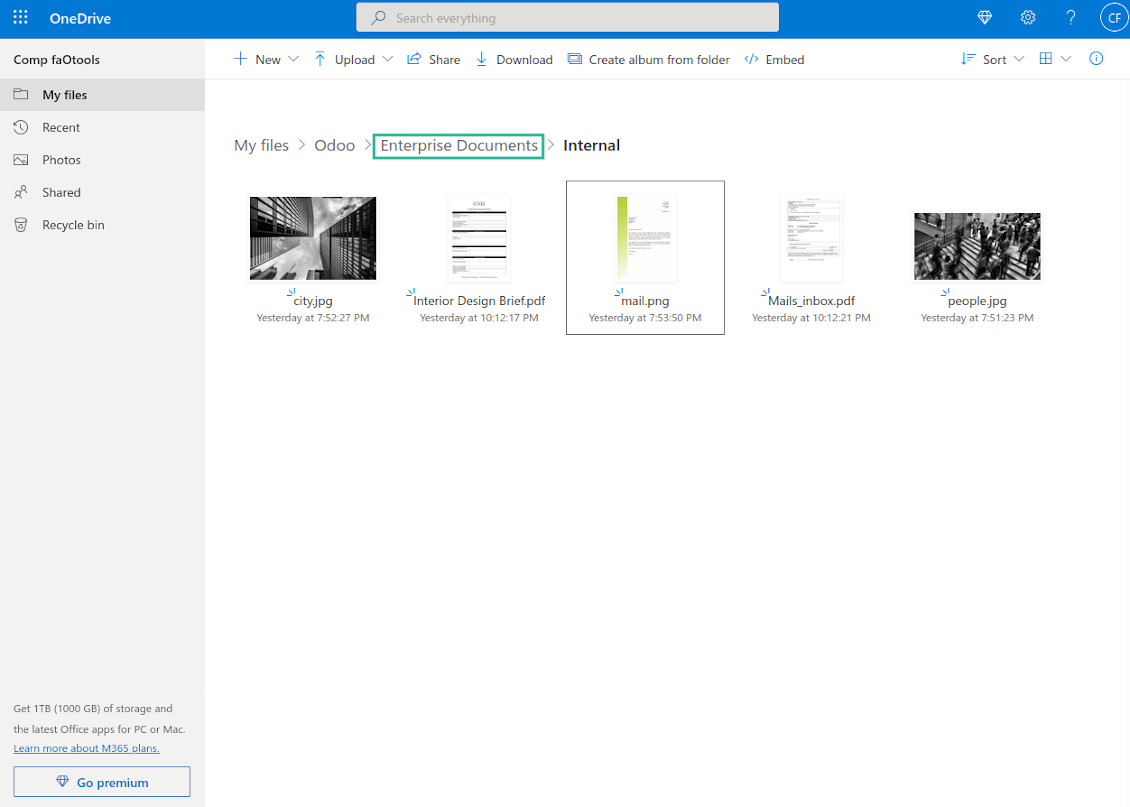Open Photos in sidebar
Viewport: 1130px width, 807px height.
pyautogui.click(x=102, y=160)
